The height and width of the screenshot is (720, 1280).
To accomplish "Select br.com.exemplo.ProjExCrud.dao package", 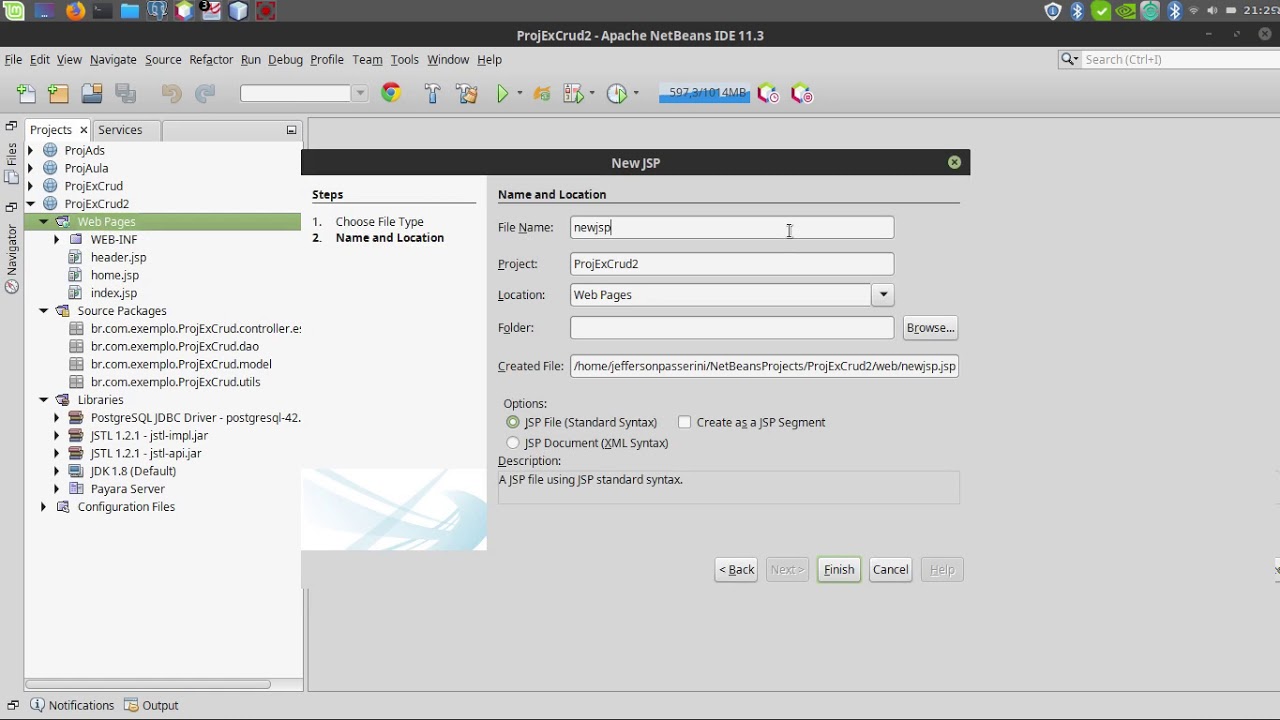I will point(175,346).
